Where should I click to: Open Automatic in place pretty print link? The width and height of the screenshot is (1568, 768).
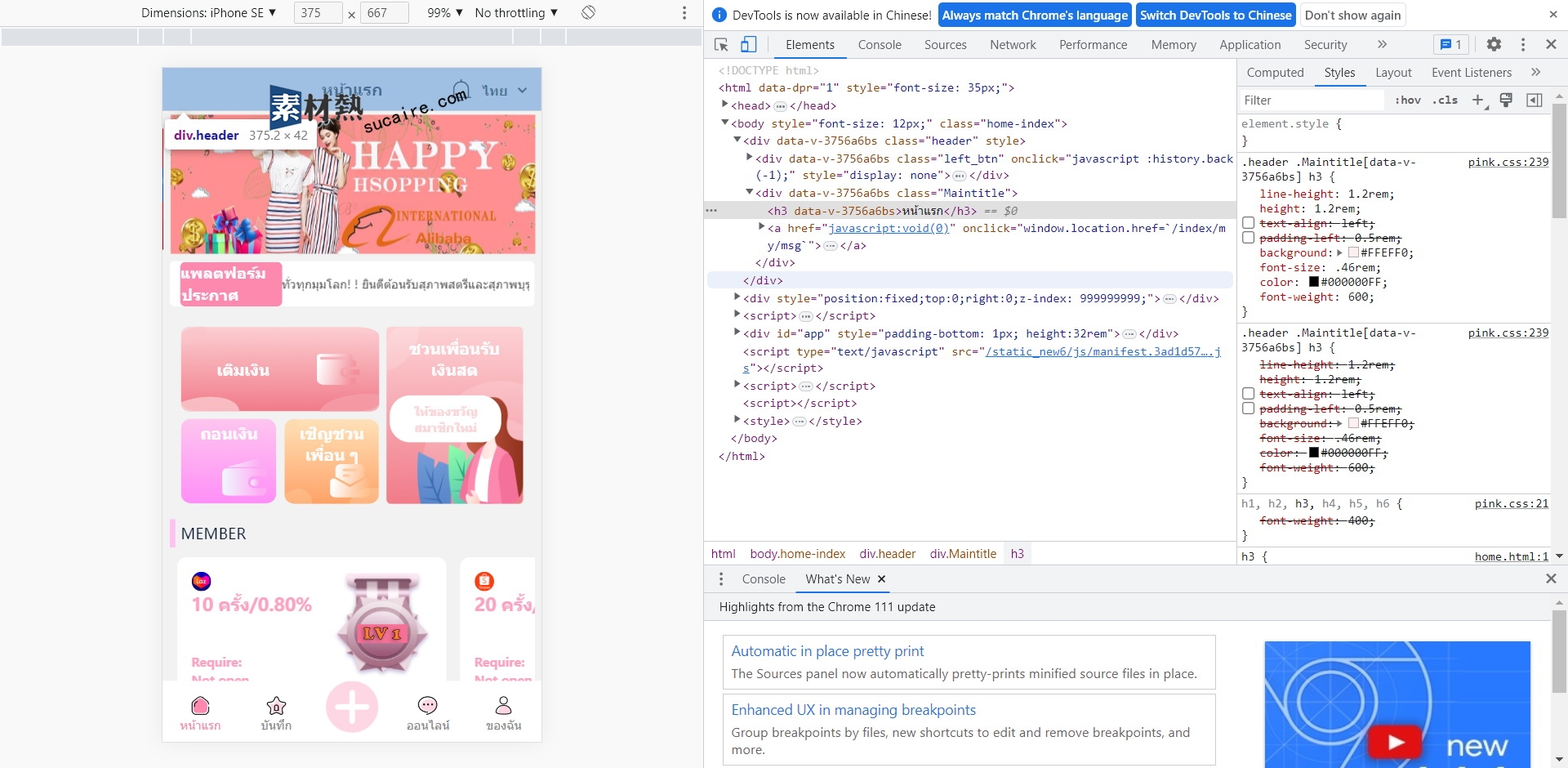click(827, 651)
